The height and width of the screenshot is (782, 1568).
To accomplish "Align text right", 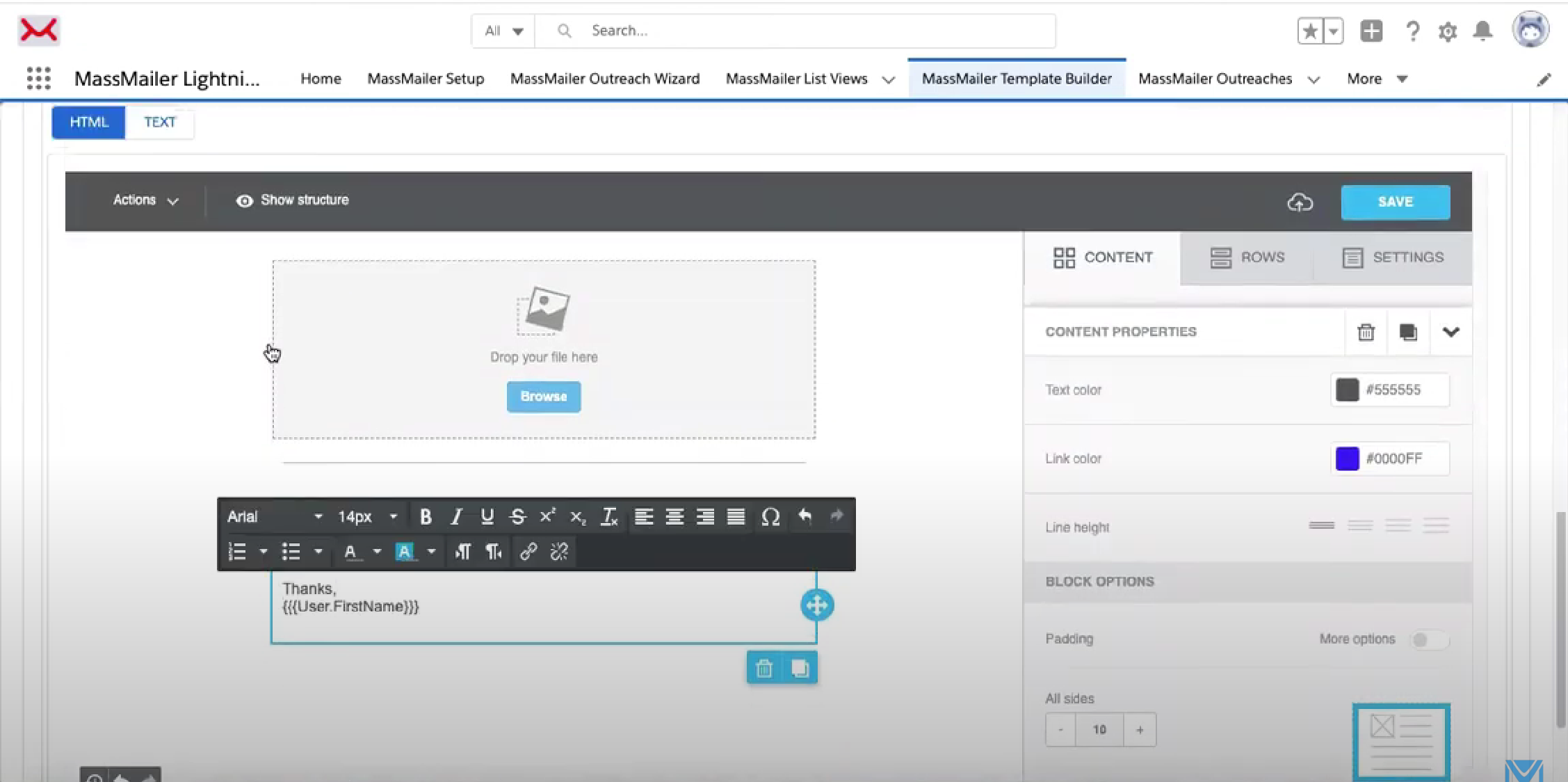I will (x=705, y=517).
